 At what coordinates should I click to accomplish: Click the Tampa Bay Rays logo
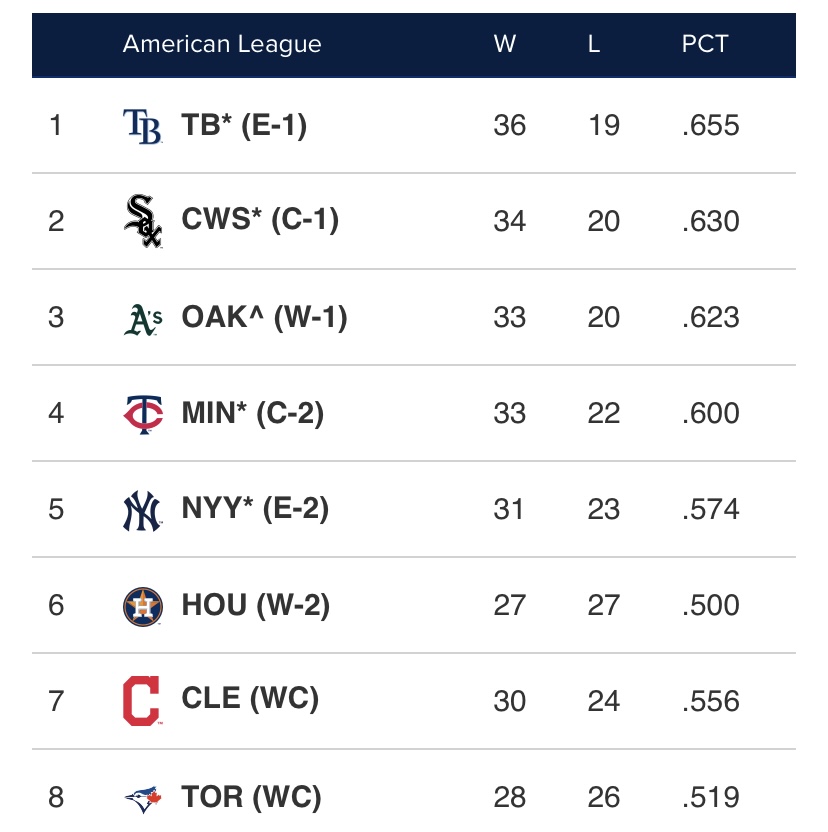pyautogui.click(x=142, y=126)
